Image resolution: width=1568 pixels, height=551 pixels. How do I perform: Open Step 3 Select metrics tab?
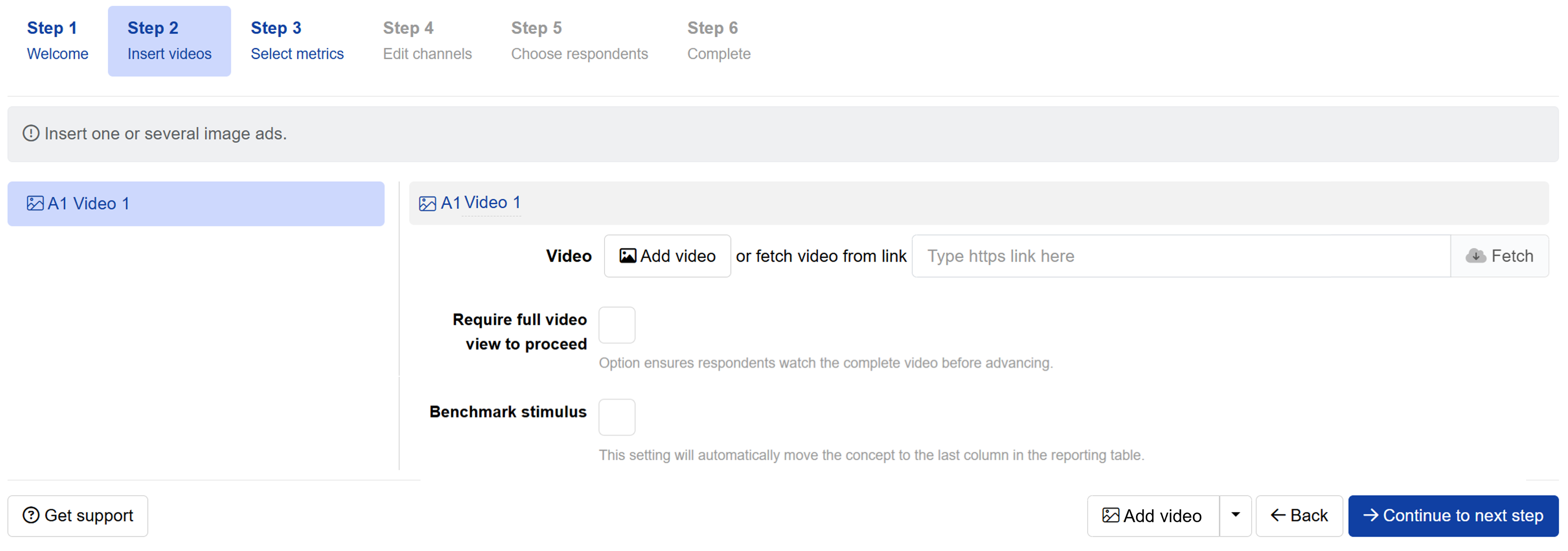pos(297,41)
